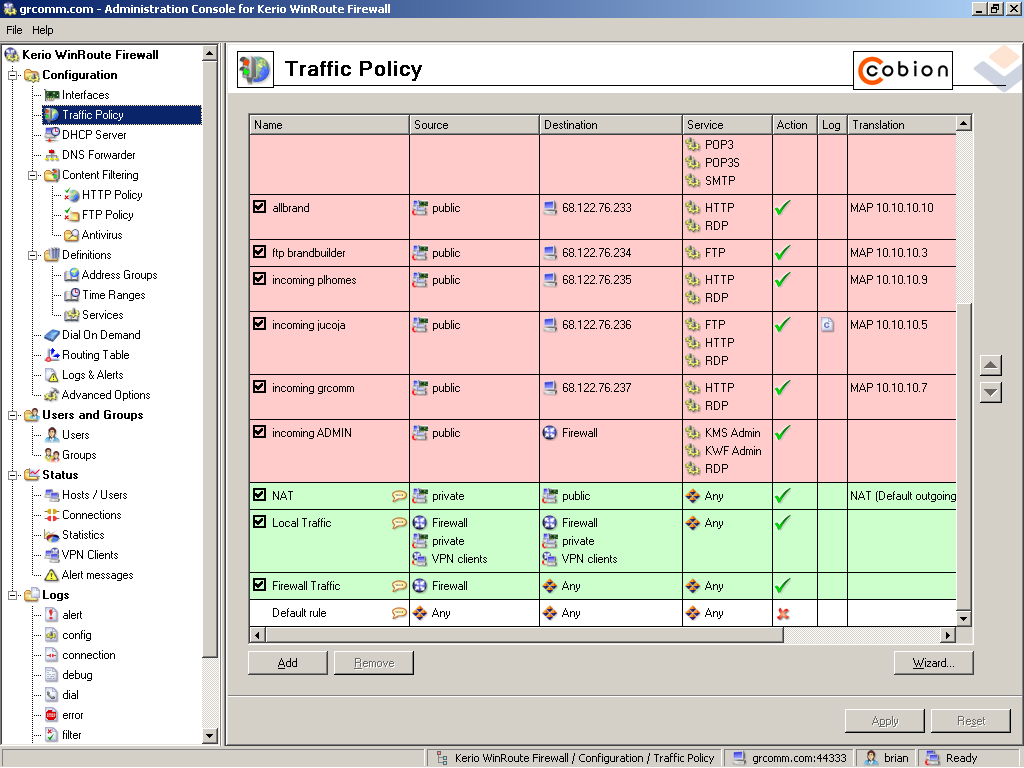Screen dimensions: 1024x768
Task: Open the alert log icon
Action: (x=52, y=615)
